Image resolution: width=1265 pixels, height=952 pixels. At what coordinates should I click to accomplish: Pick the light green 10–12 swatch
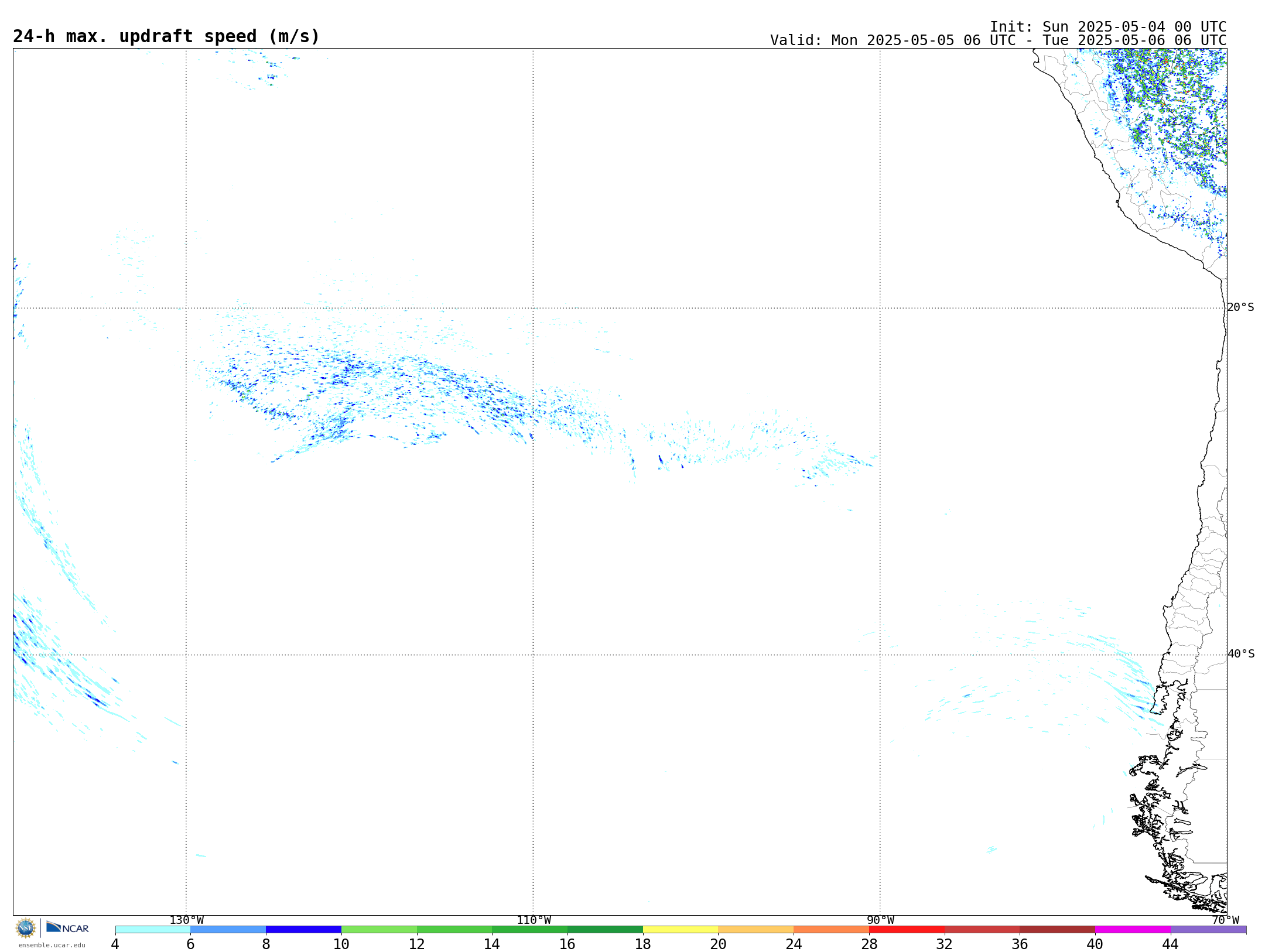coord(379,930)
